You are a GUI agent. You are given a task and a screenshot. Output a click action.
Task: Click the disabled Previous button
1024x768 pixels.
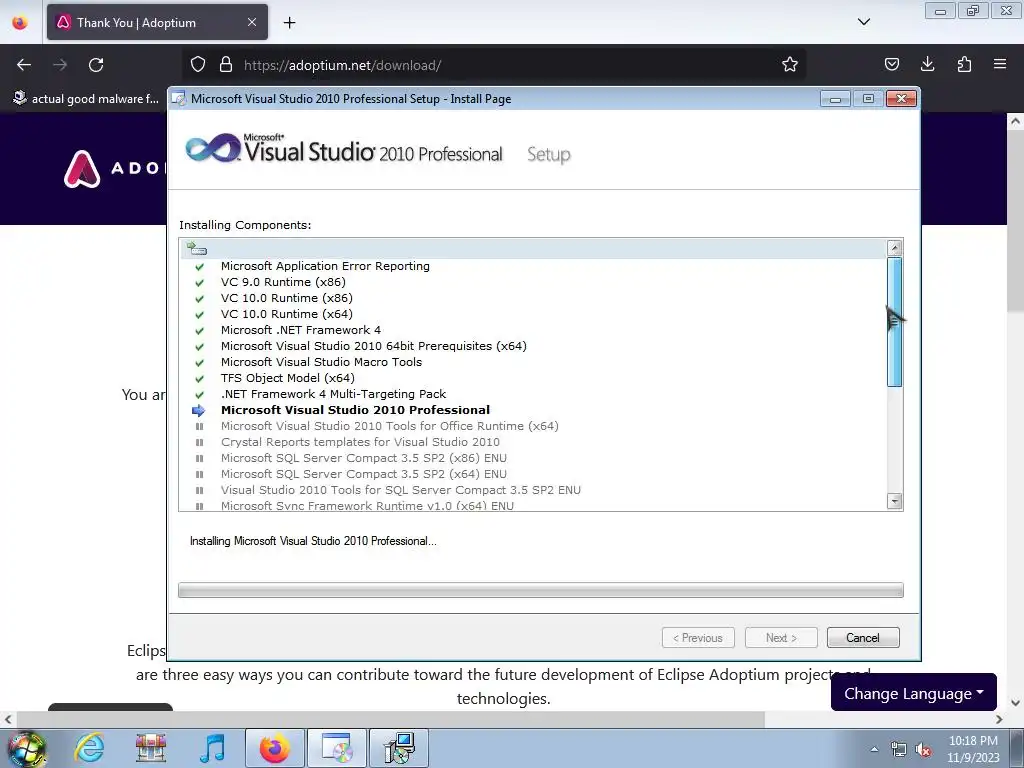click(x=698, y=637)
